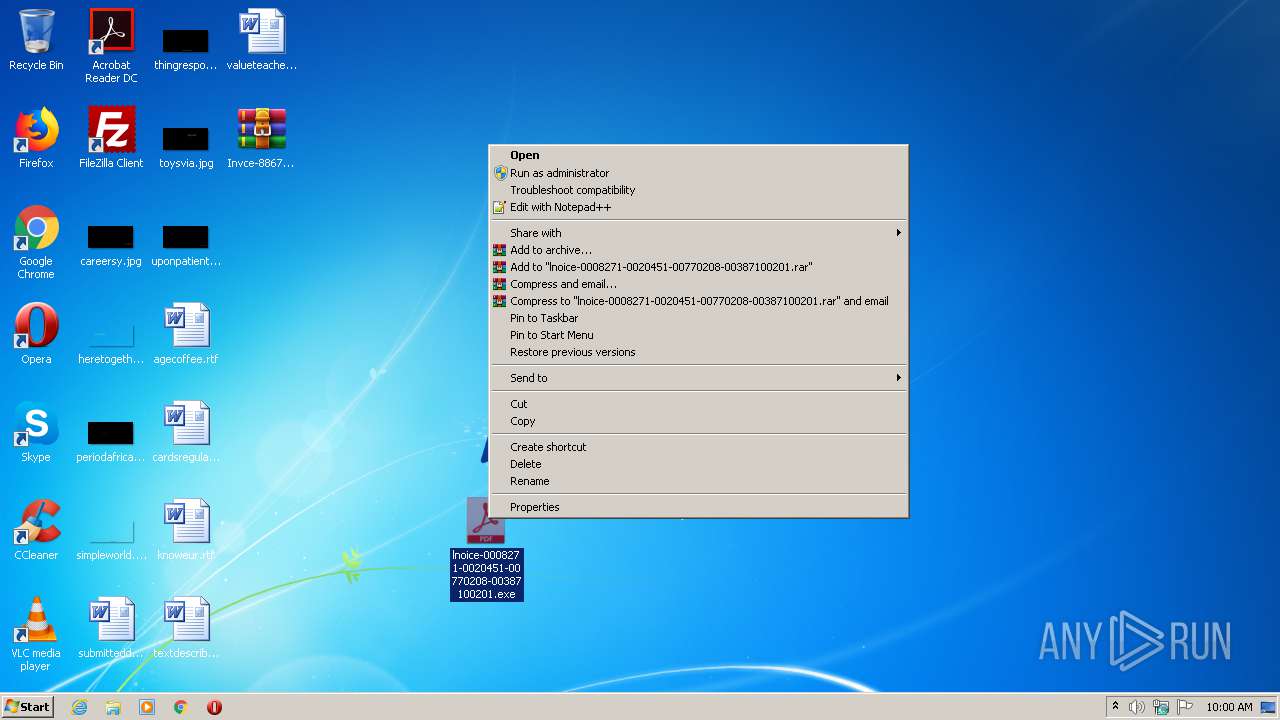The width and height of the screenshot is (1280, 720).
Task: Choose Compress to Inoice rar and email
Action: [x=698, y=301]
